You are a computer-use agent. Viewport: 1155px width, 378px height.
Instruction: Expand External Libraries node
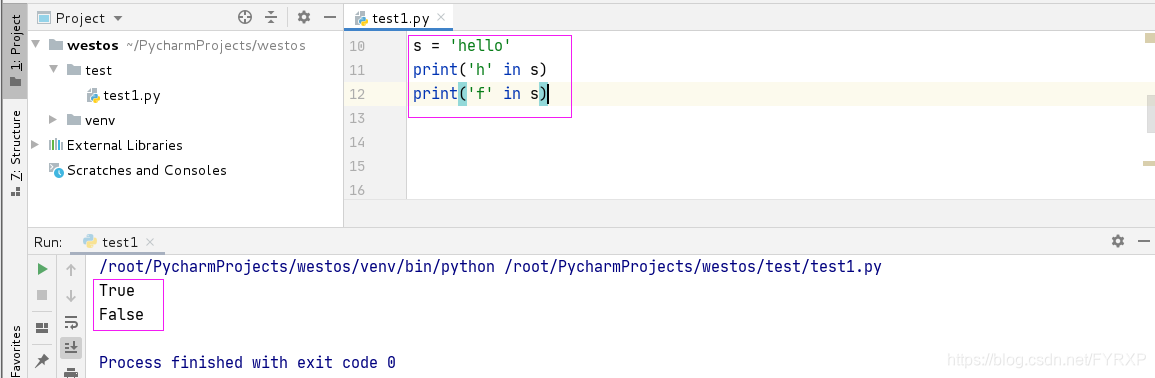pyautogui.click(x=36, y=144)
